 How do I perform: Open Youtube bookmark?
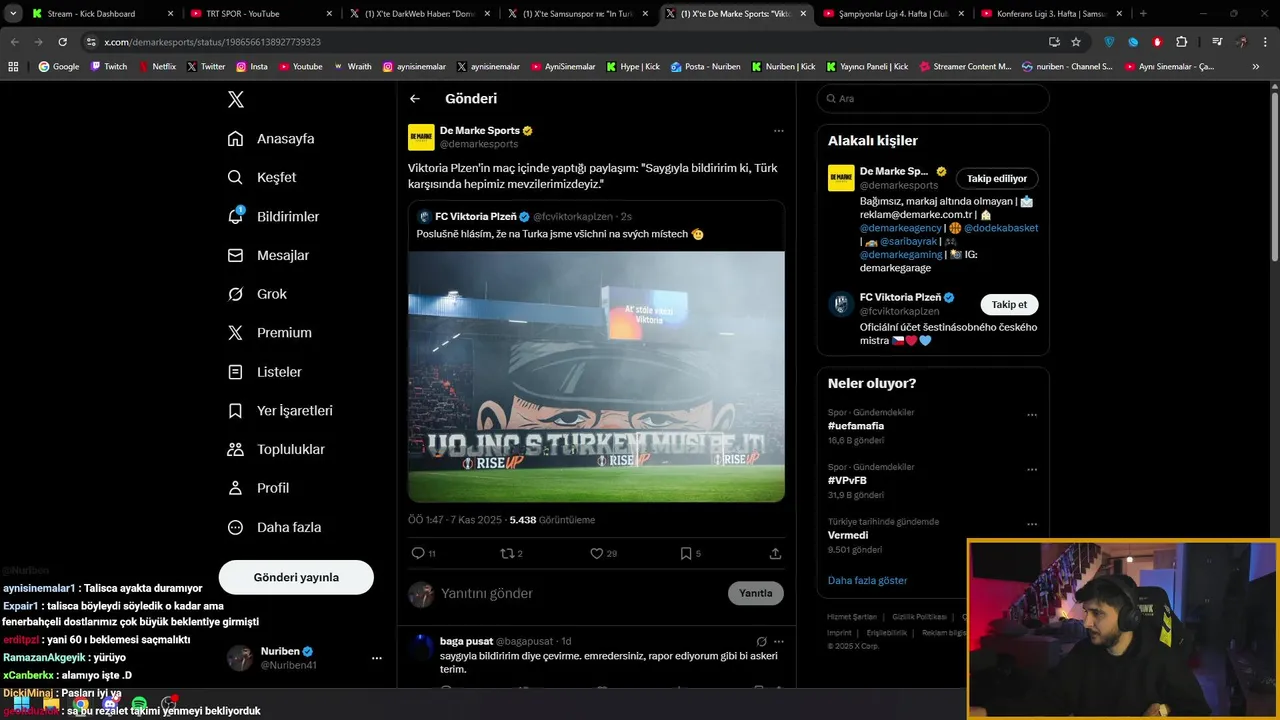[x=300, y=67]
